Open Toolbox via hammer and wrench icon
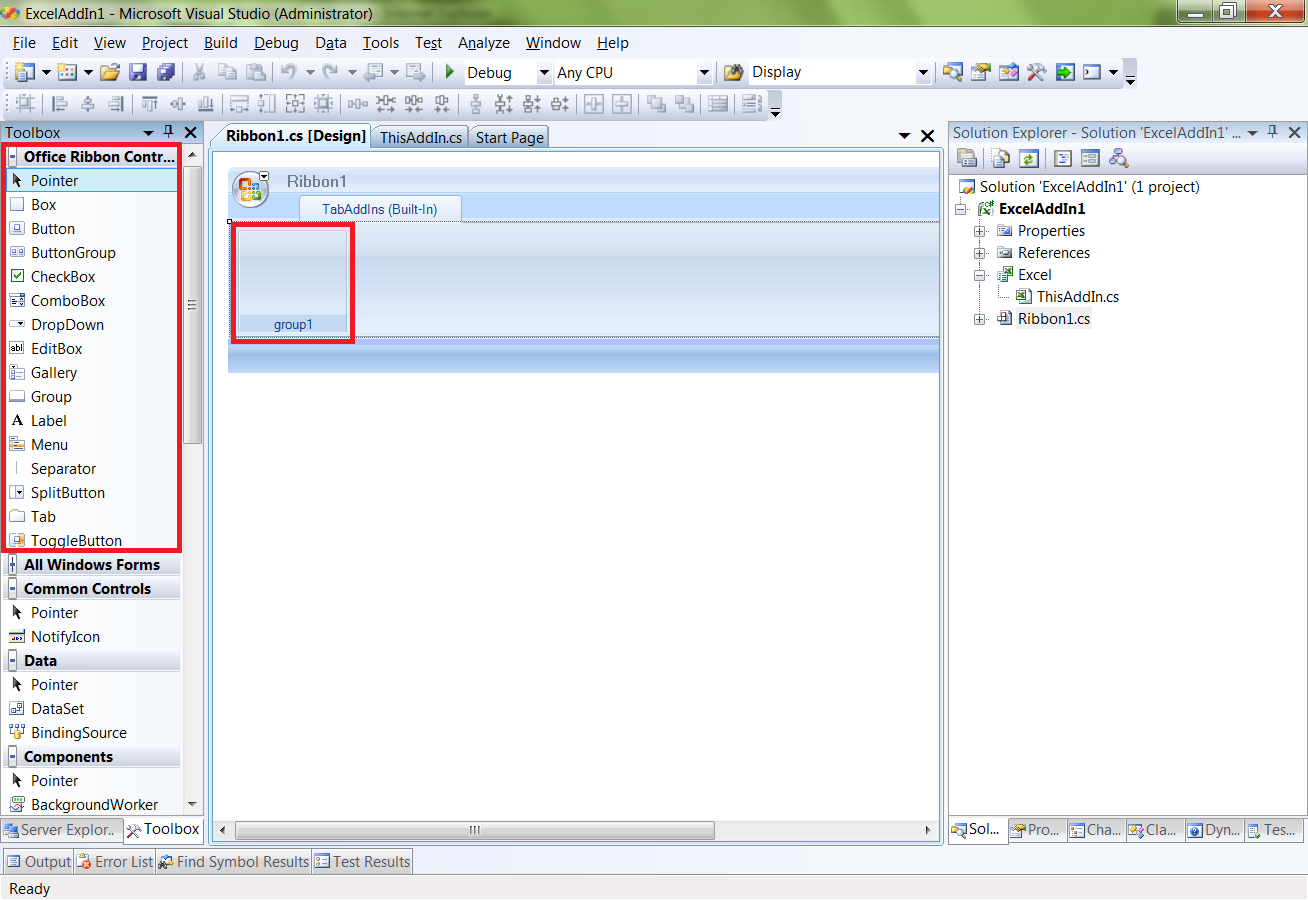1308x900 pixels. point(1037,72)
